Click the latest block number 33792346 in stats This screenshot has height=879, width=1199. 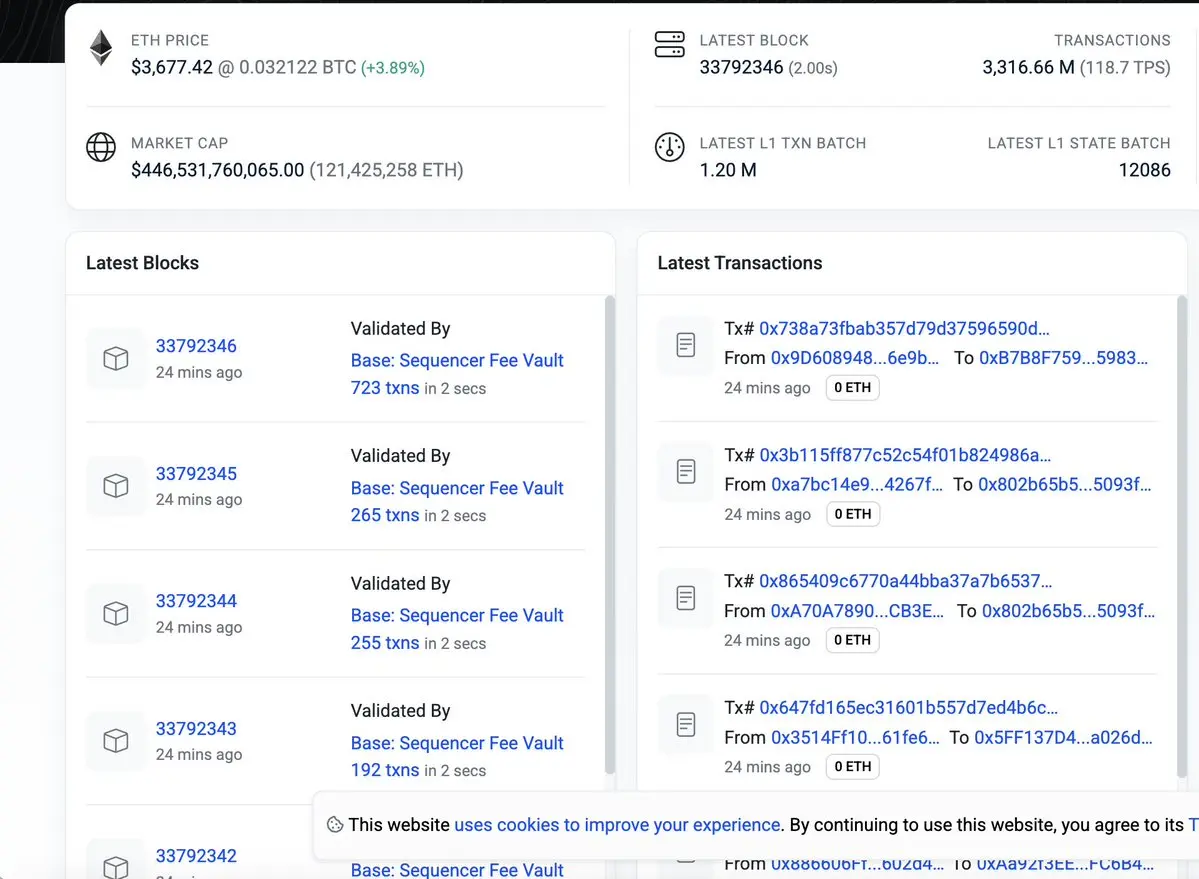(x=741, y=67)
